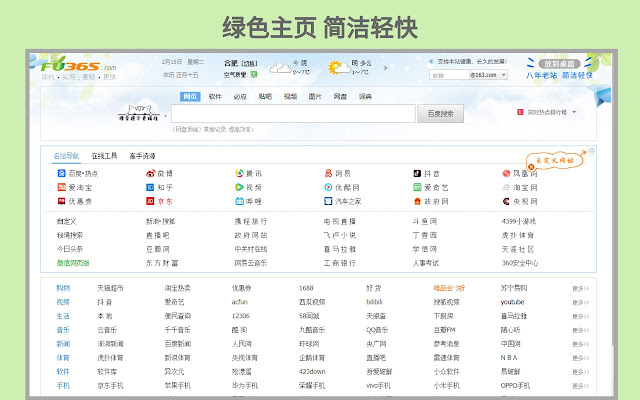Click the 爱淘宝 icon
Viewport: 640px width, 400px height.
coord(61,187)
